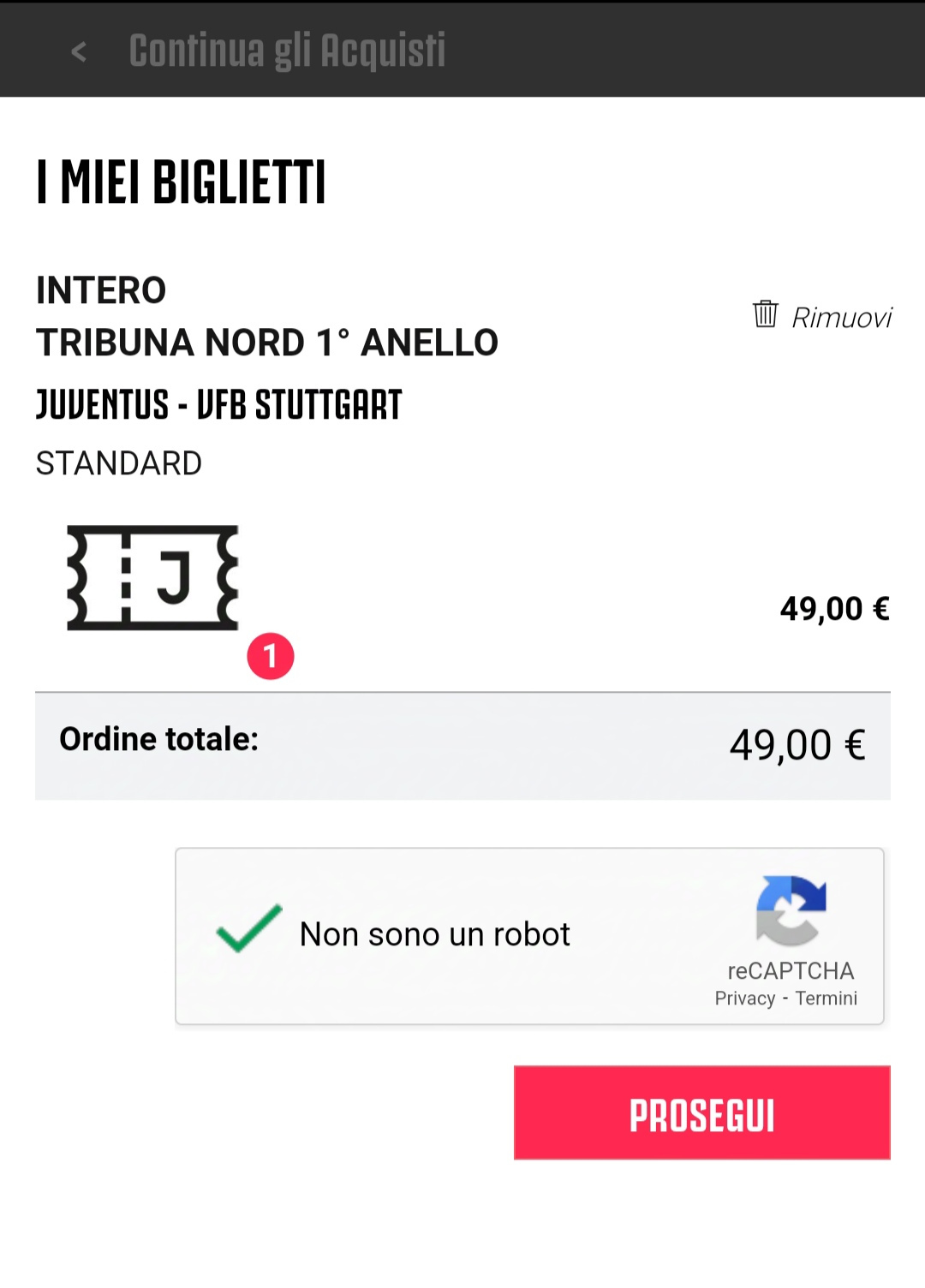Click the Ordine totale label

pos(159,739)
